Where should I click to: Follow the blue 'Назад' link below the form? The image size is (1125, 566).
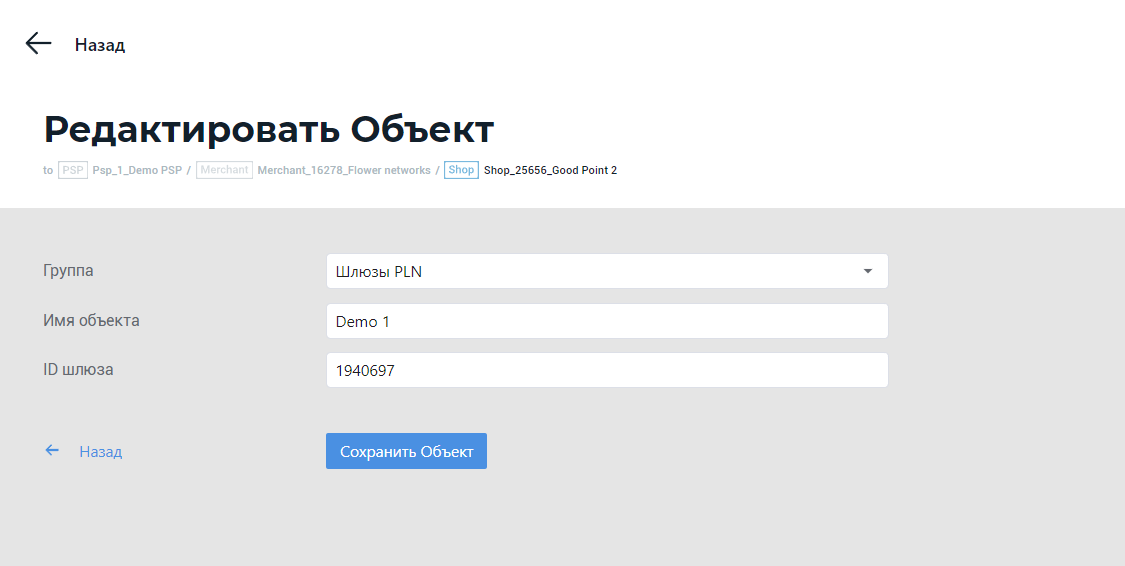pos(101,452)
